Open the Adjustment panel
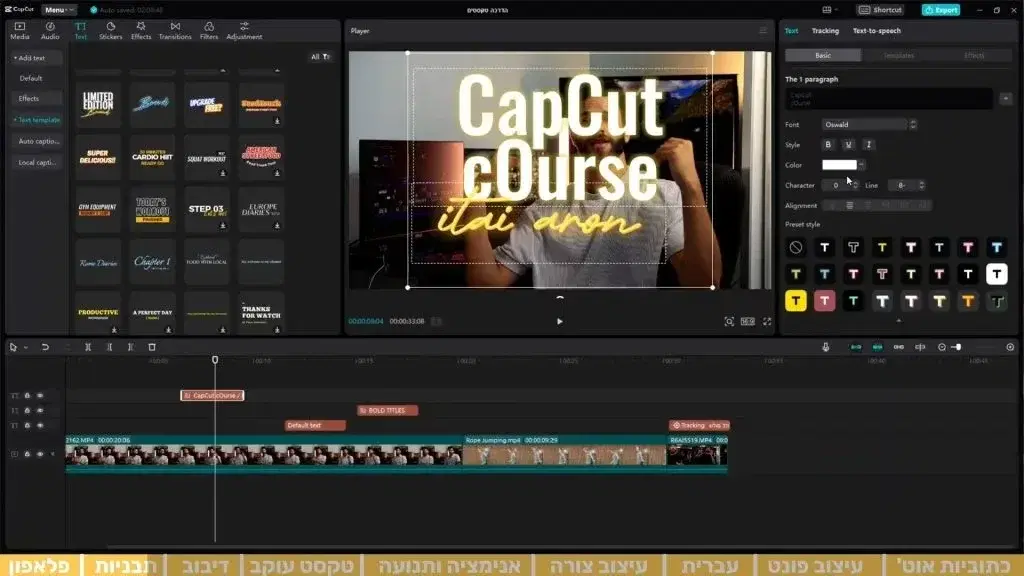This screenshot has height=576, width=1024. pyautogui.click(x=244, y=31)
